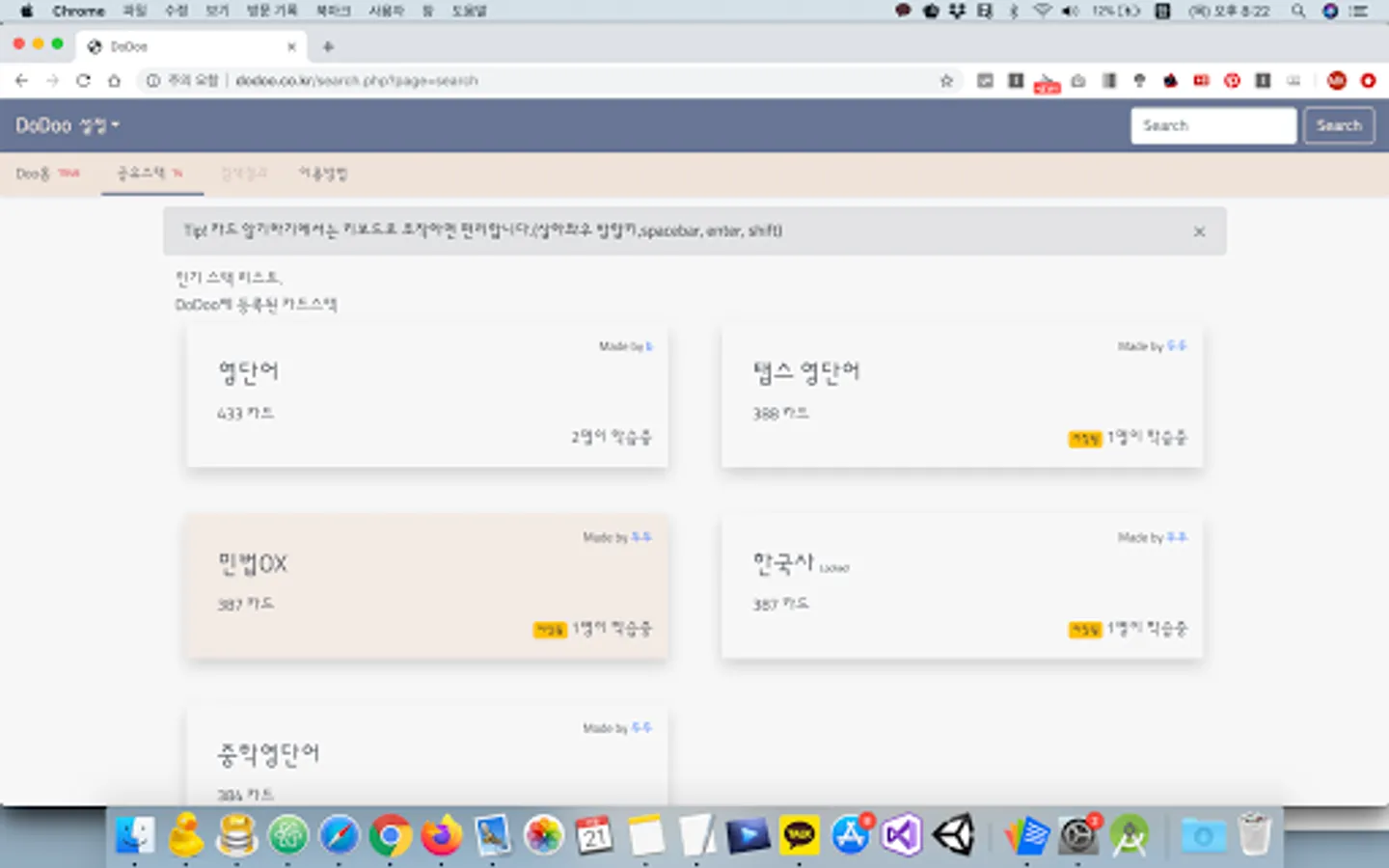1389x868 pixels.
Task: Launch Unity from the Dock
Action: click(953, 835)
